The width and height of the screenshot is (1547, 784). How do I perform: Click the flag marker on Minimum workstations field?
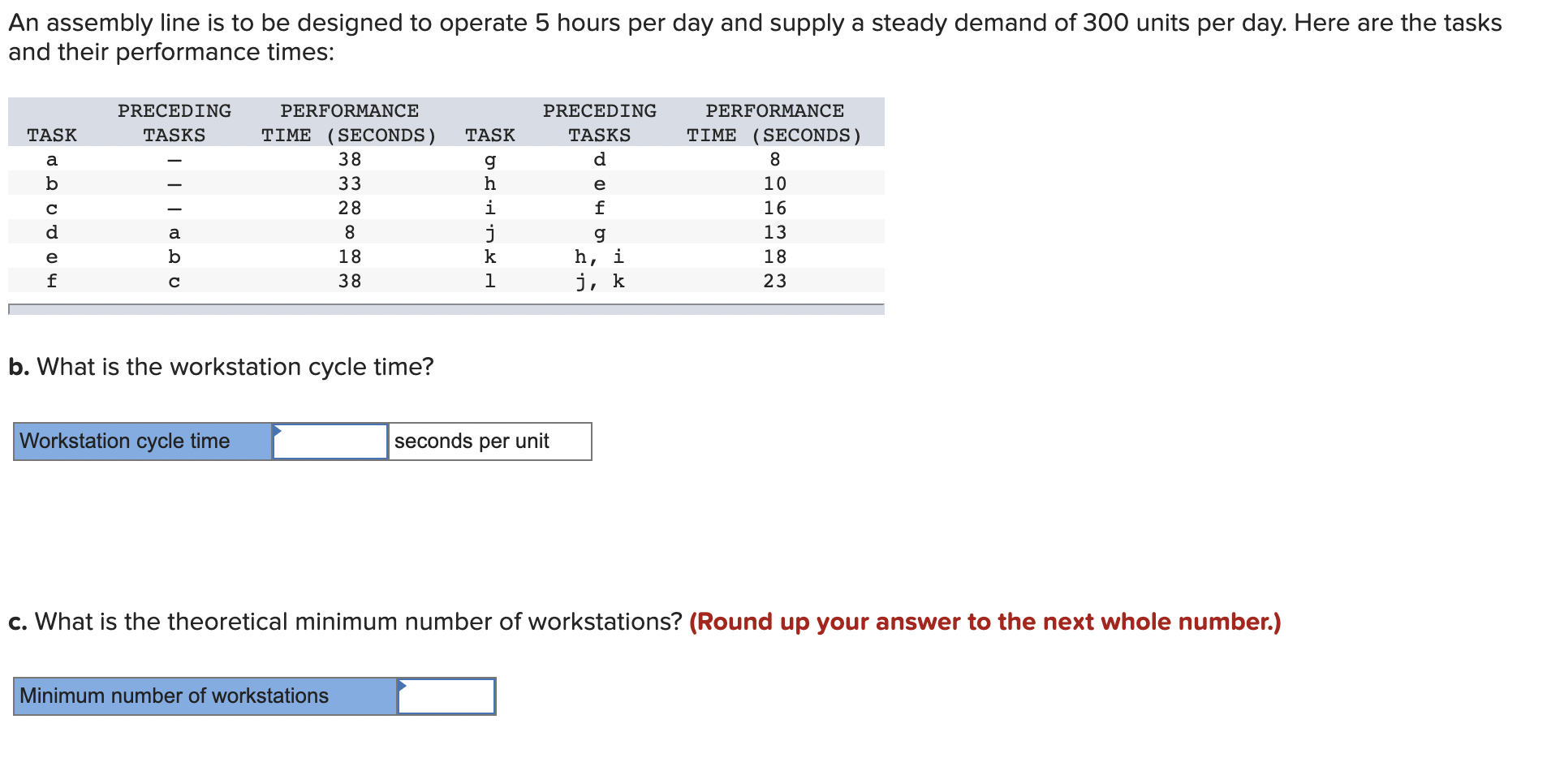coord(403,686)
